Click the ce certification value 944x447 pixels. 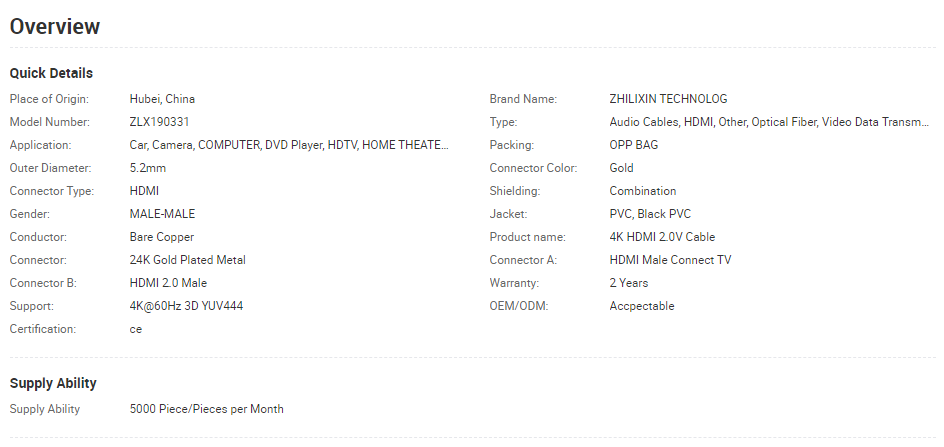[135, 330]
